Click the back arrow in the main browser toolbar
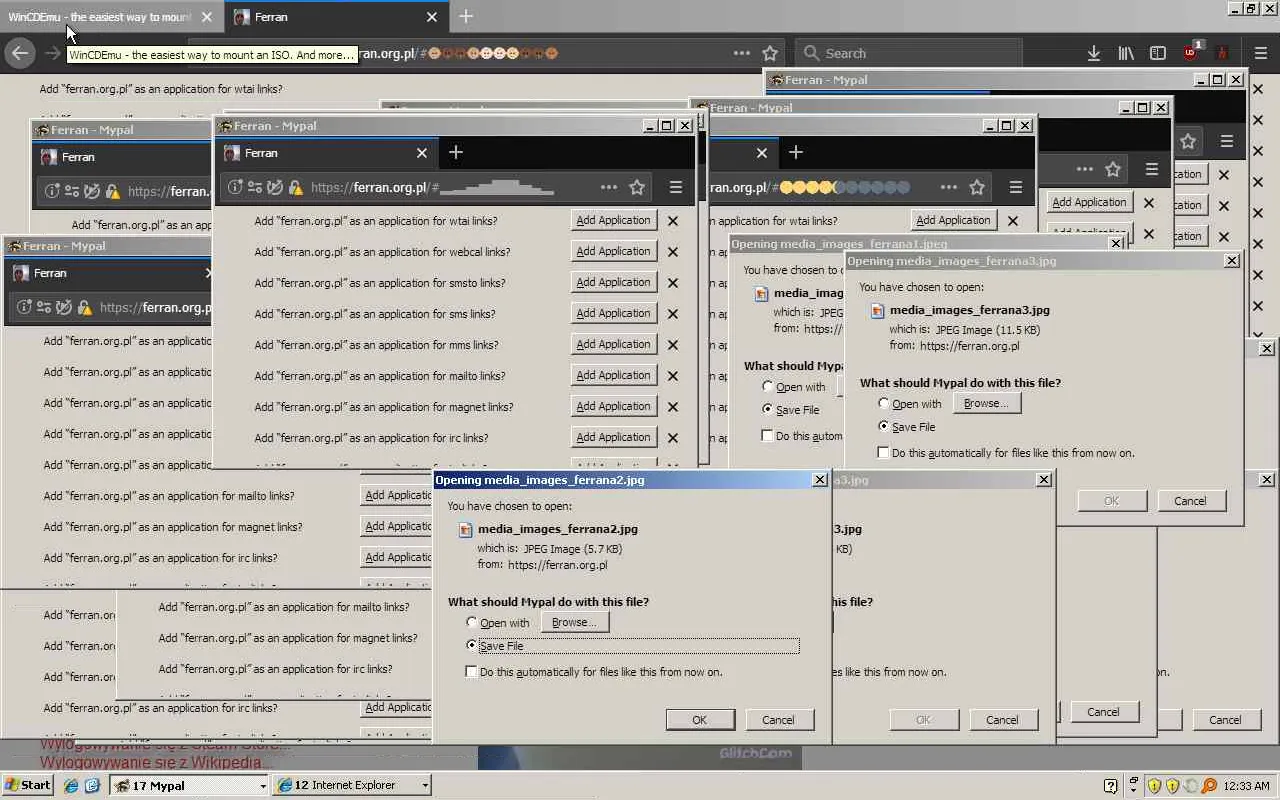 point(20,53)
